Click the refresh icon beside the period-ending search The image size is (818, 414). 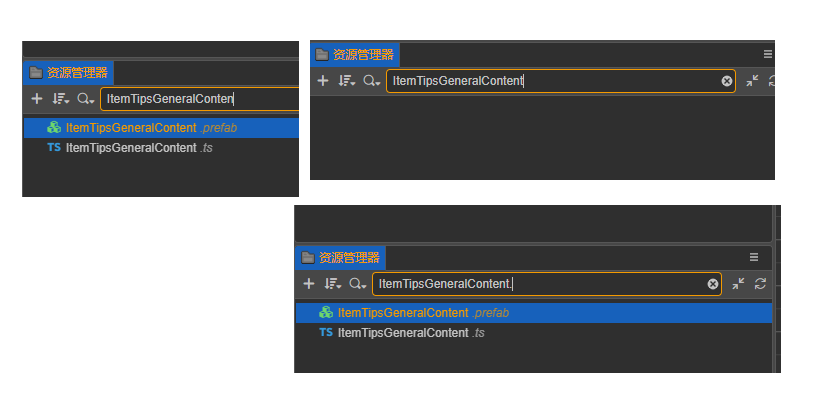coord(761,284)
